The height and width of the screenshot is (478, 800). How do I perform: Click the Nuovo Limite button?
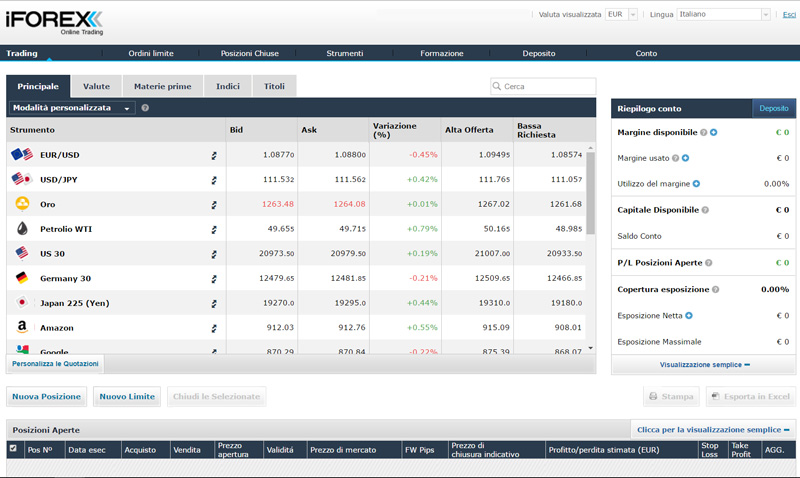127,396
